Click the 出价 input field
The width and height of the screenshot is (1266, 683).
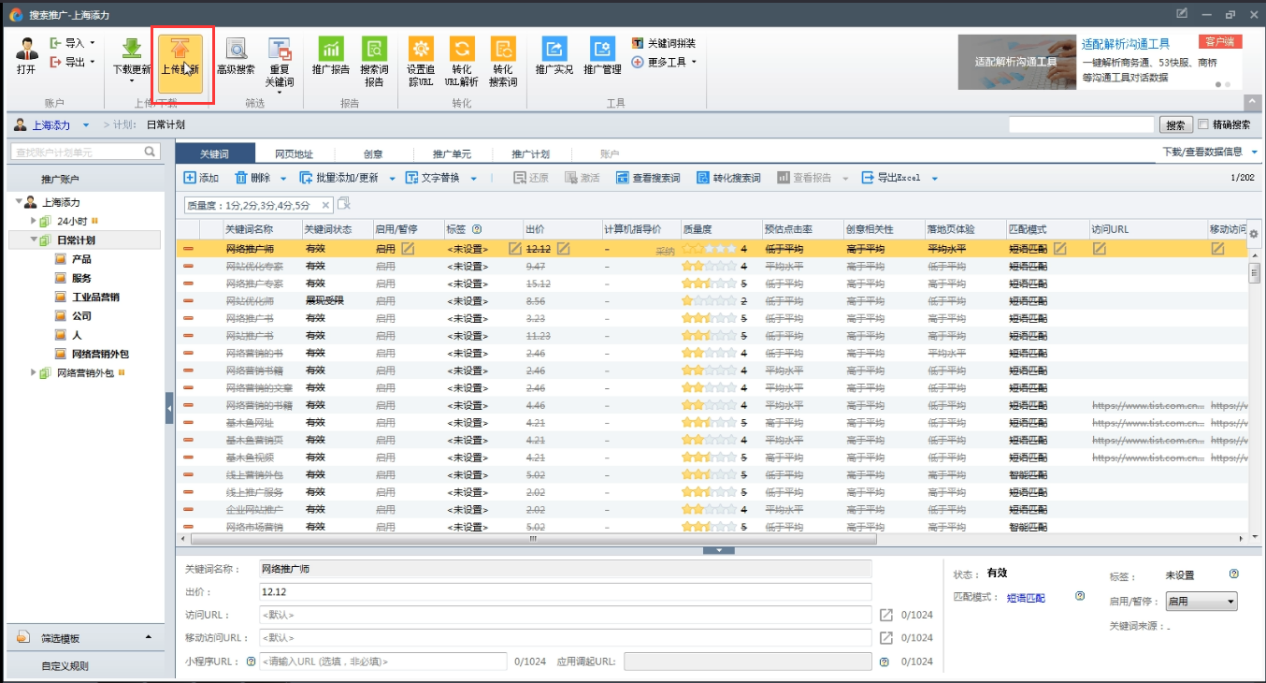[565, 591]
